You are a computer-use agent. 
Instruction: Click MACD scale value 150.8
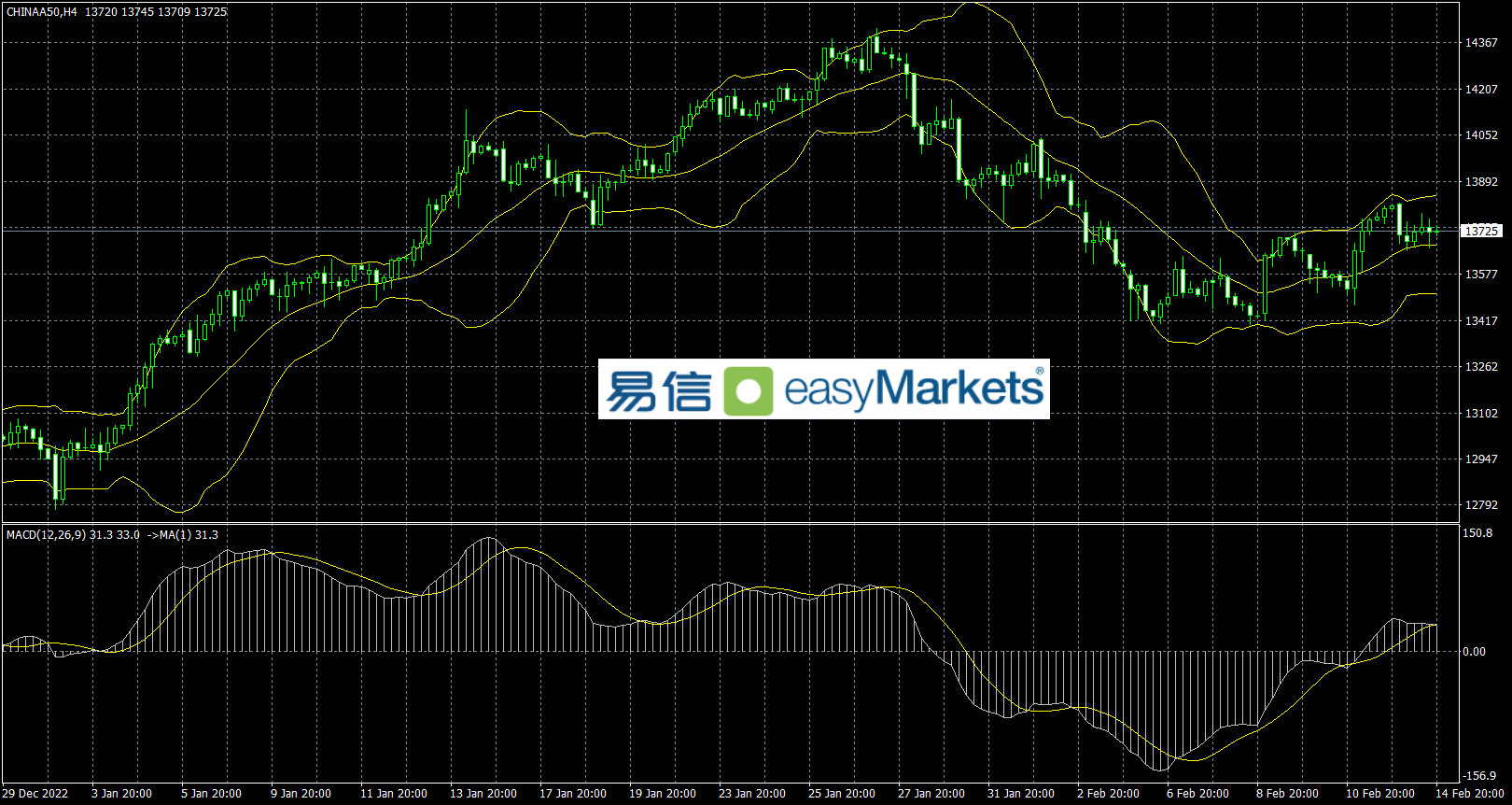[1478, 533]
